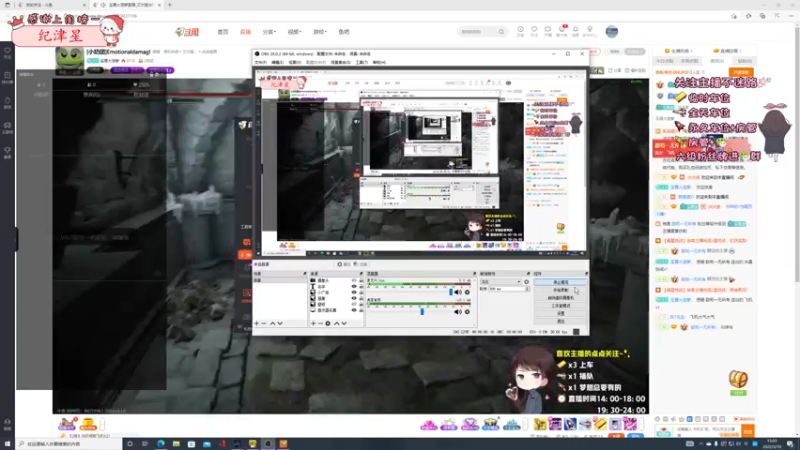Click 启动虚拟摄像机 button in OBS
The width and height of the screenshot is (800, 450).
(560, 298)
